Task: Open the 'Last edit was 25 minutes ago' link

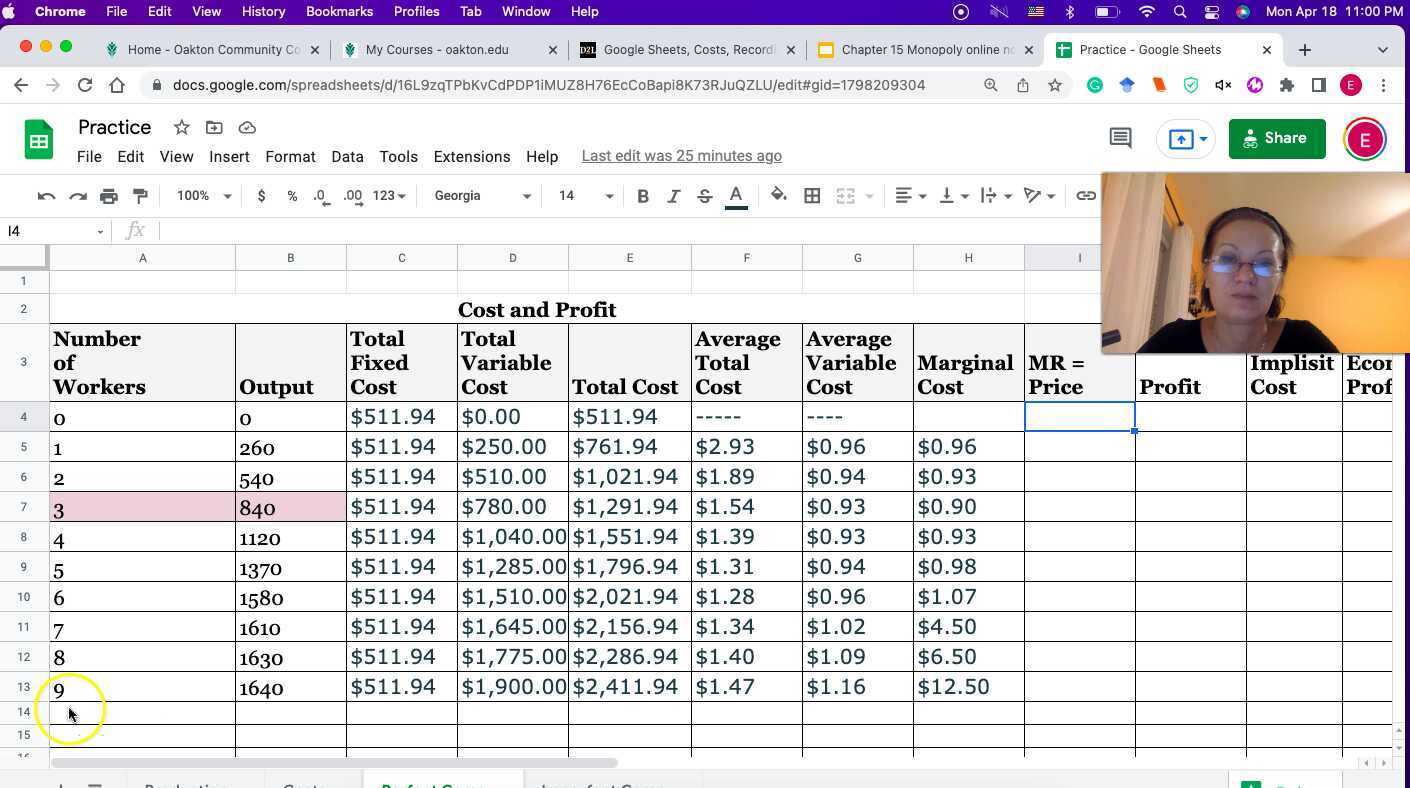Action: (681, 156)
